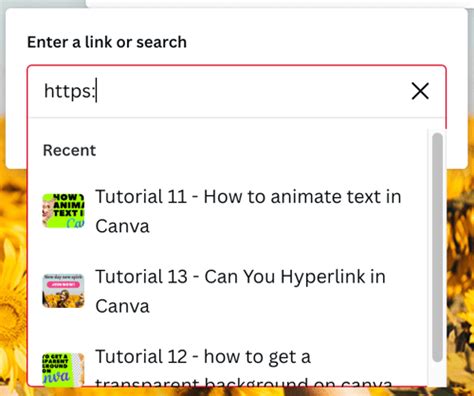474x396 pixels.
Task: Select Tutorial 11 - How to animate text result
Action: click(x=227, y=211)
